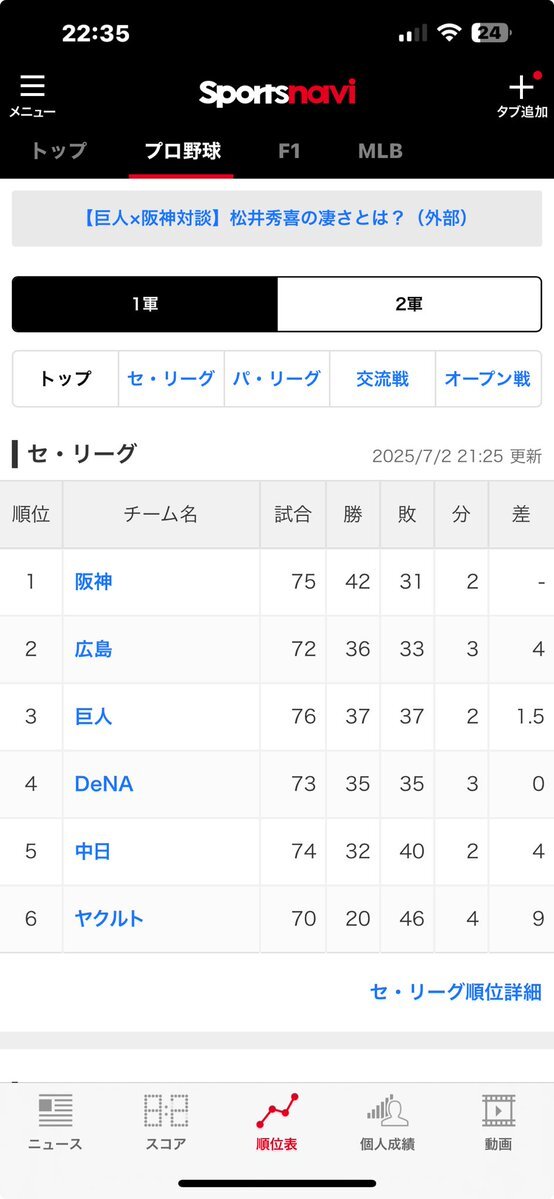Tap the plus タブ追加 icon

click(x=522, y=86)
